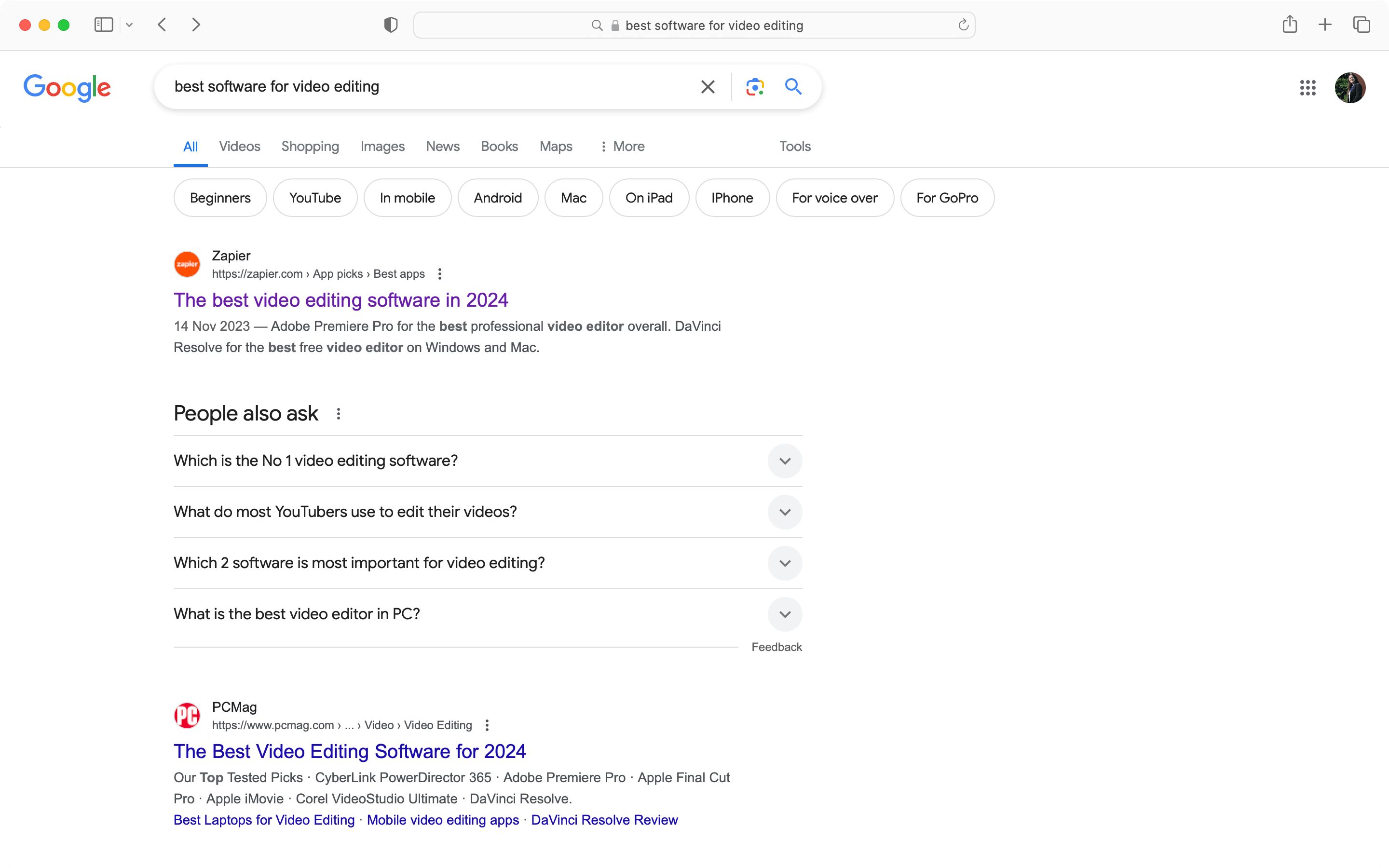Show tab overview icon
Screen dimensions: 1389x868
click(1362, 25)
